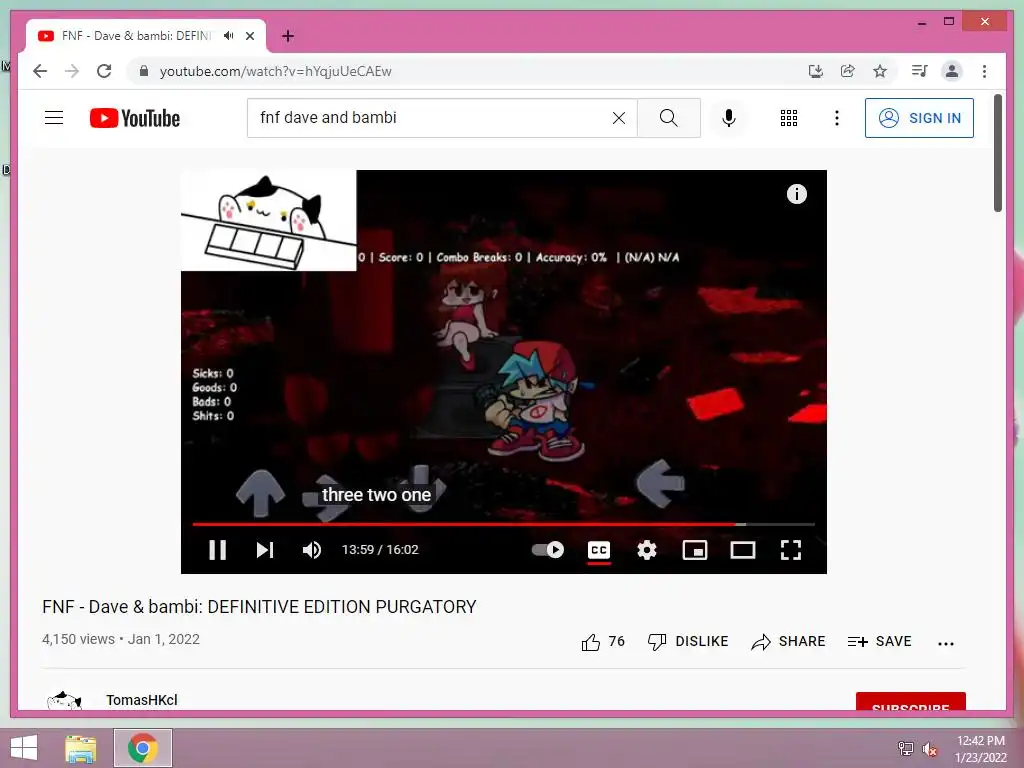The width and height of the screenshot is (1024, 768).
Task: Open Chrome three-dot menu
Action: pos(984,71)
